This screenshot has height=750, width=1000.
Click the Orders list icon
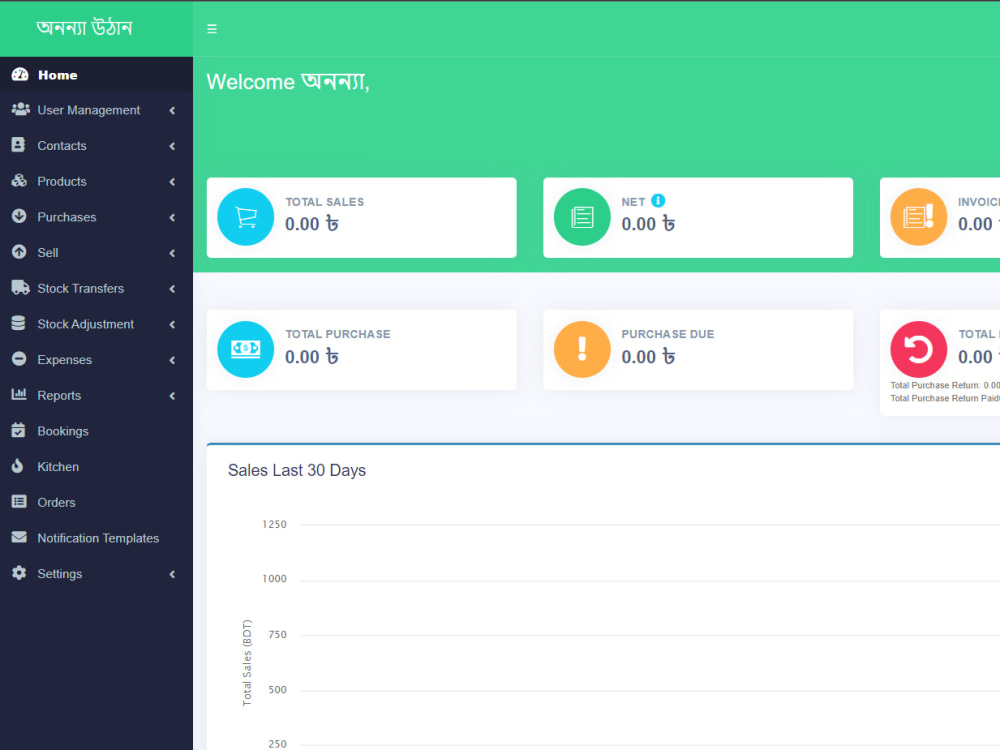click(19, 502)
